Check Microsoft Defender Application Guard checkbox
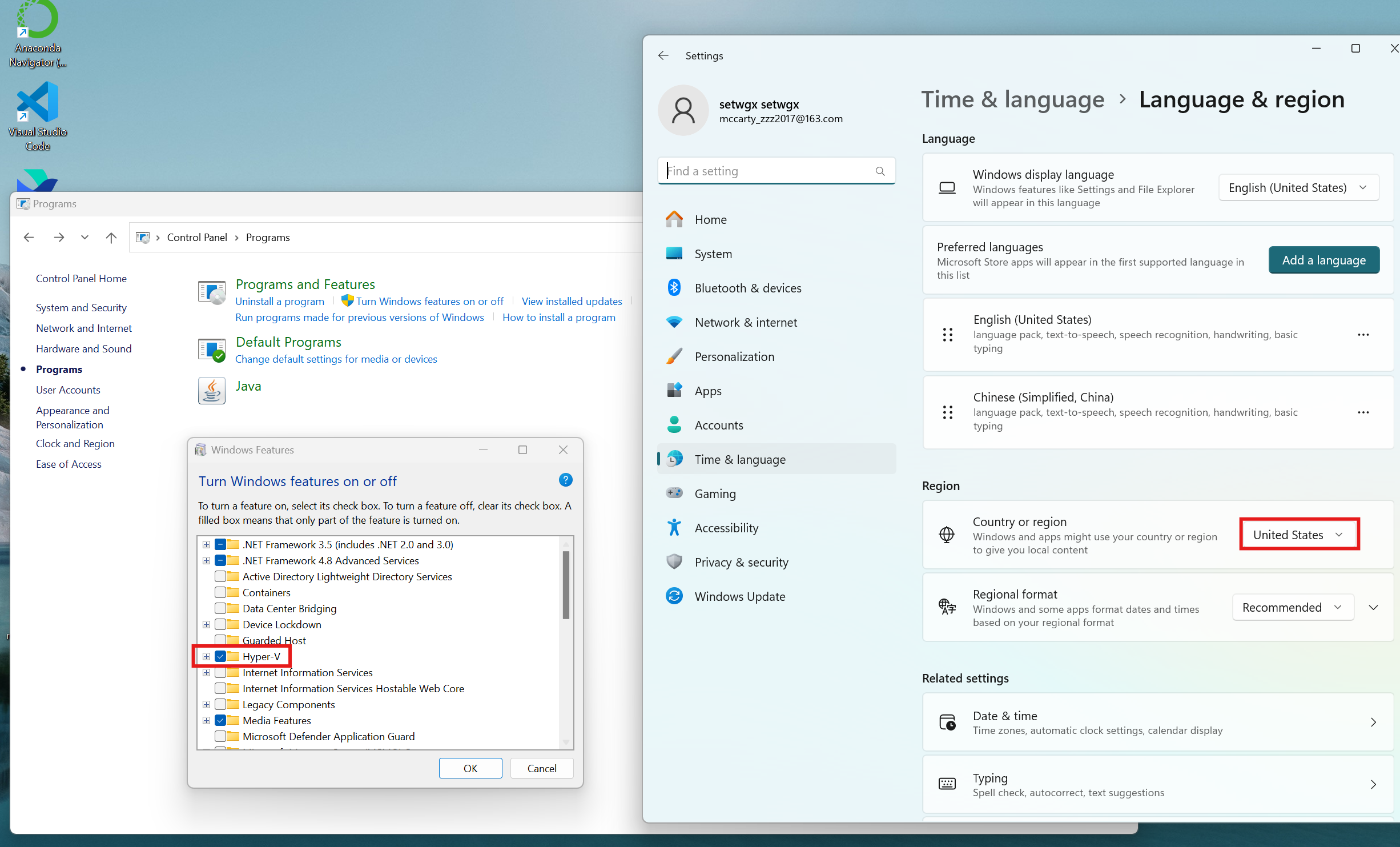 coord(220,737)
